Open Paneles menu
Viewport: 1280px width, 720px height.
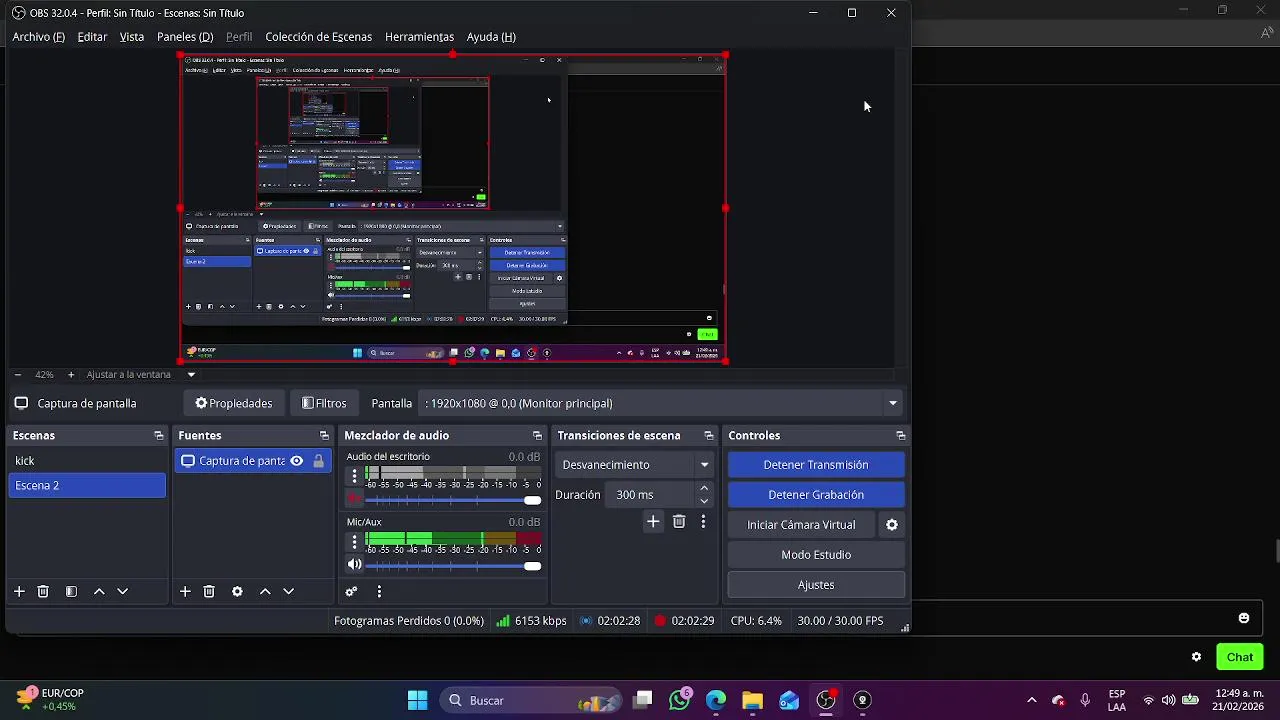click(x=185, y=37)
